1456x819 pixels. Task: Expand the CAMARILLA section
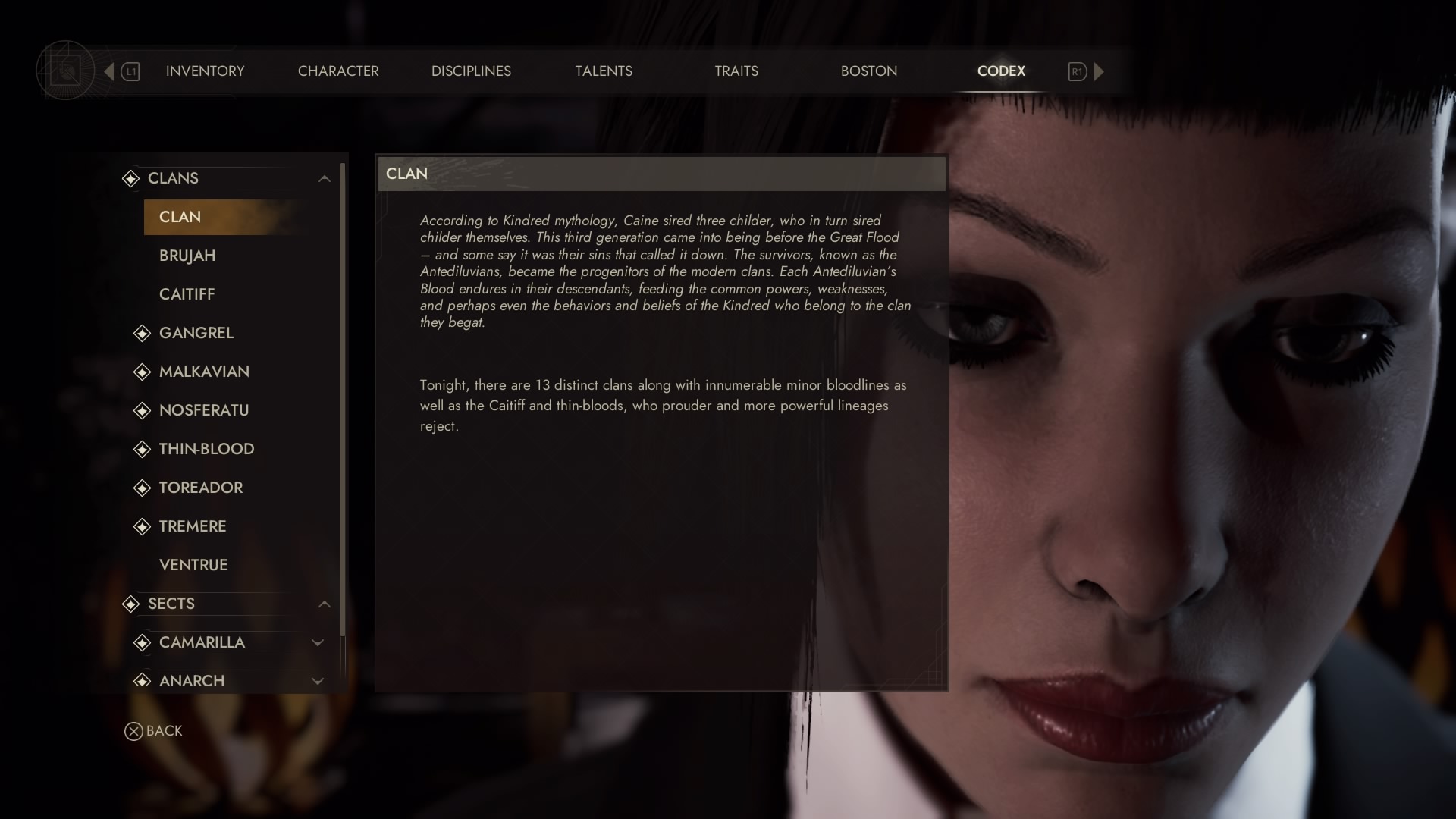[x=318, y=642]
